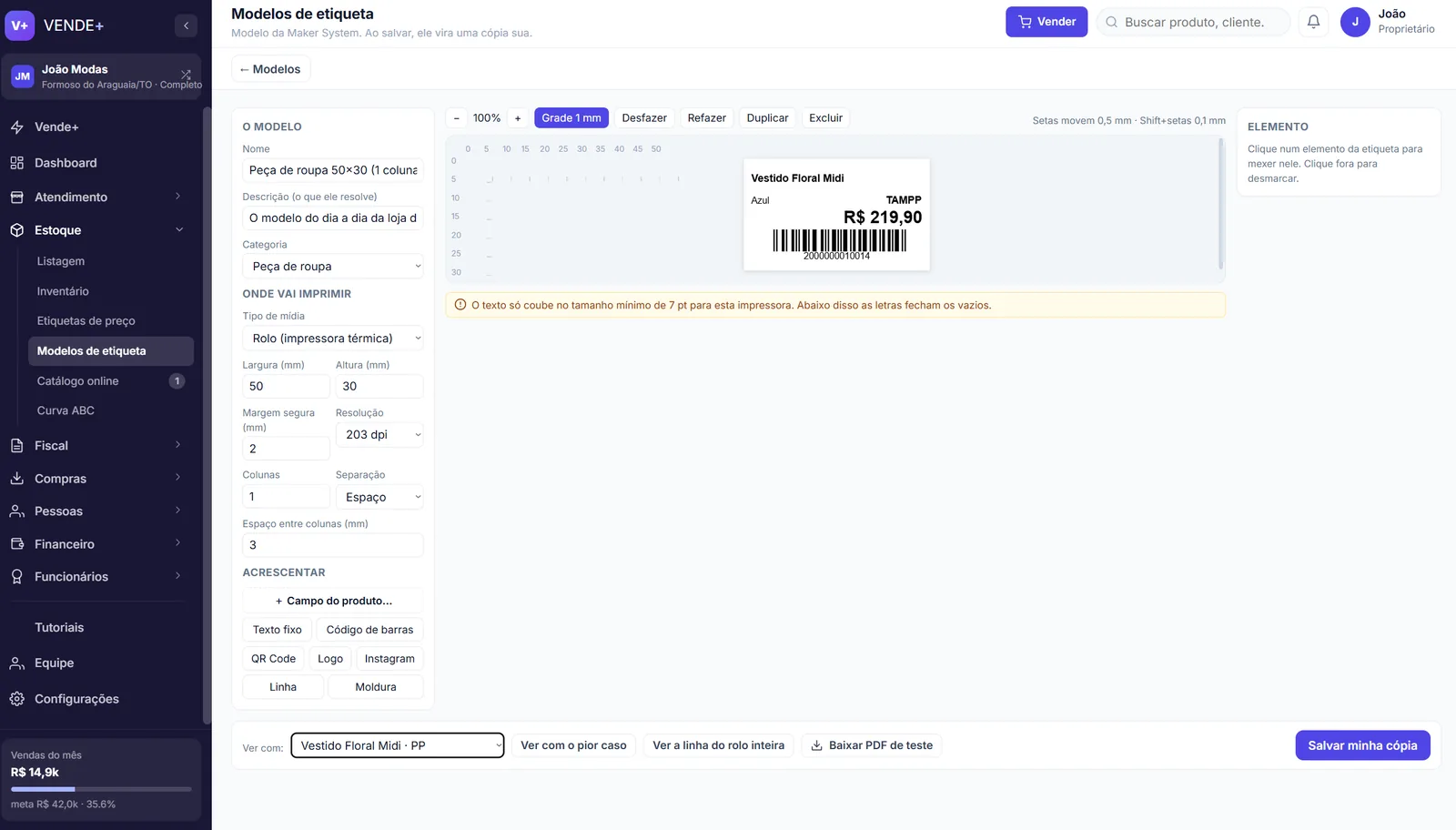The width and height of the screenshot is (1456, 830).
Task: Collapse the Estoque menu section
Action: coord(179,230)
